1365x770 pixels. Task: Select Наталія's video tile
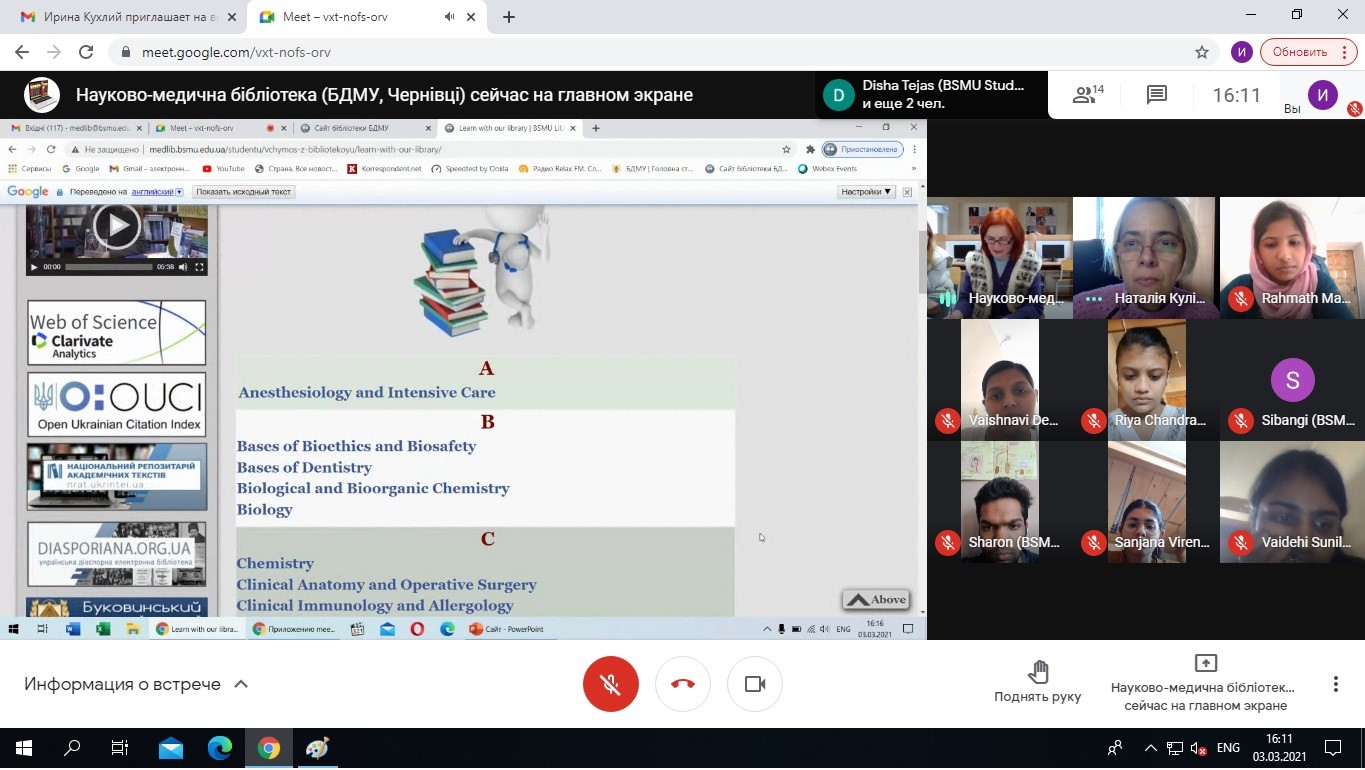click(x=1144, y=257)
